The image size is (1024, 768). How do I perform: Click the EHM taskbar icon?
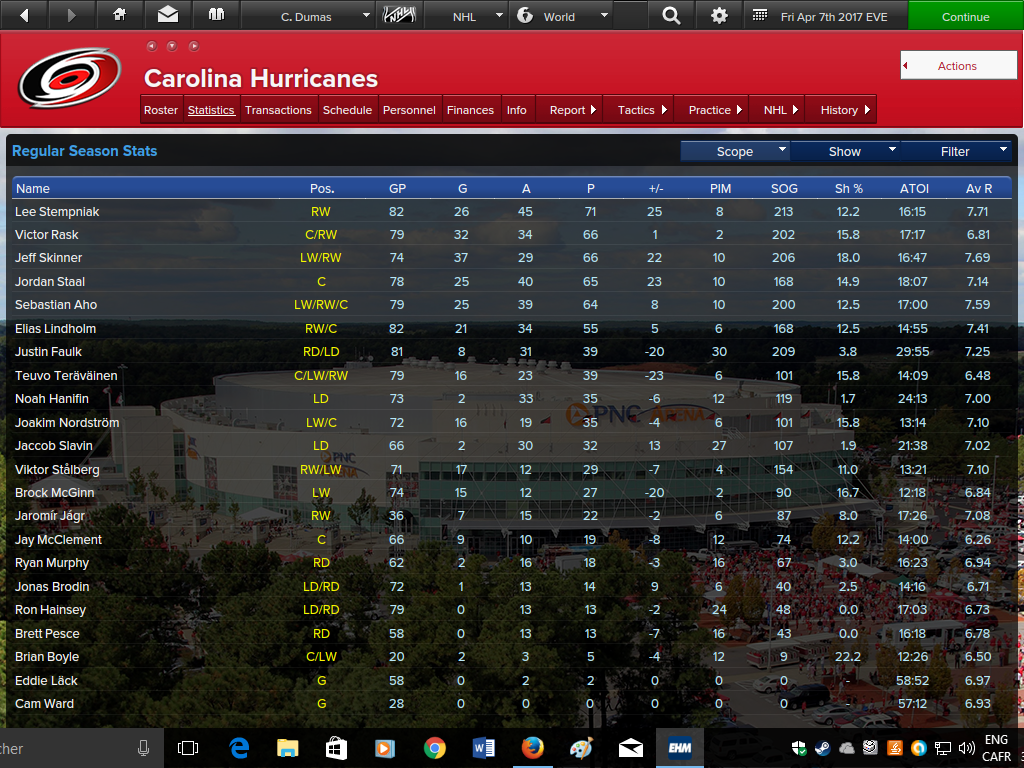(679, 748)
